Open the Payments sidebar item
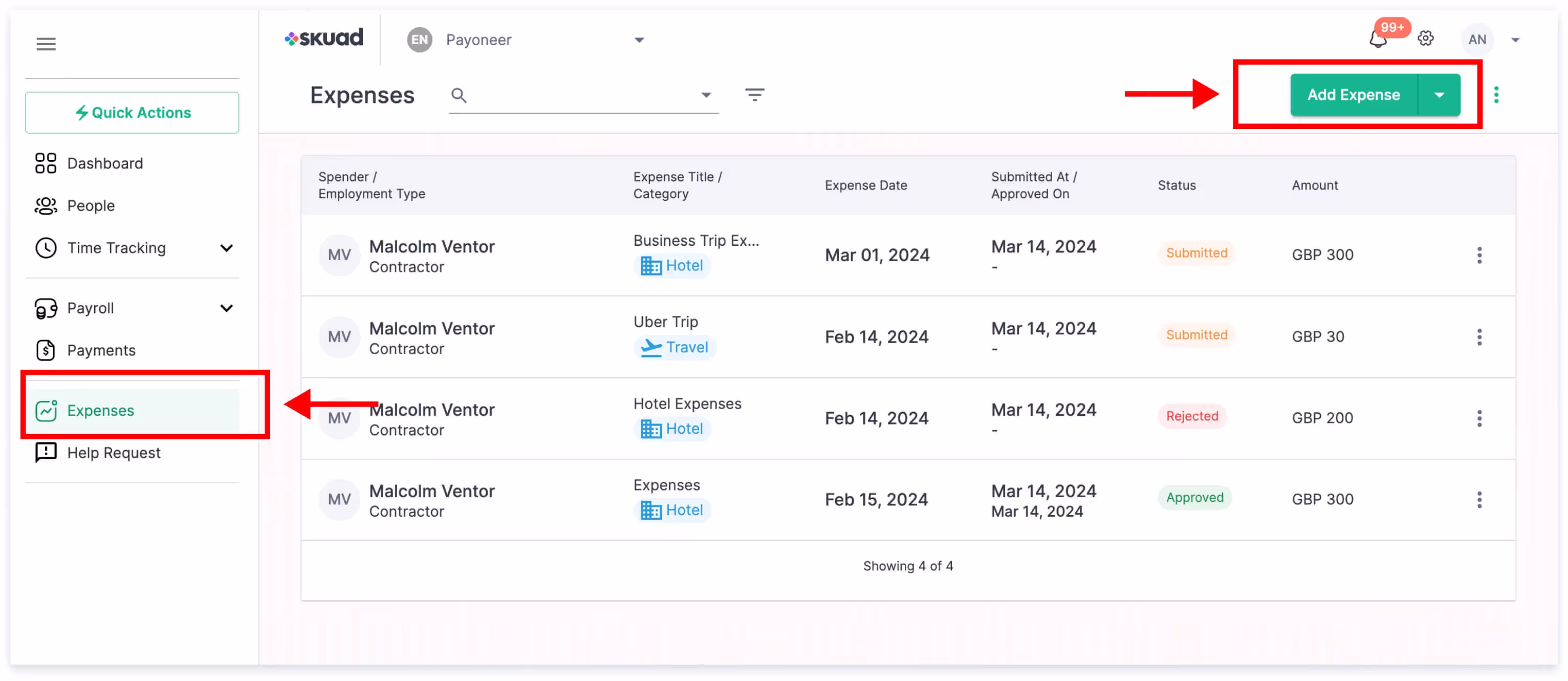 (101, 350)
